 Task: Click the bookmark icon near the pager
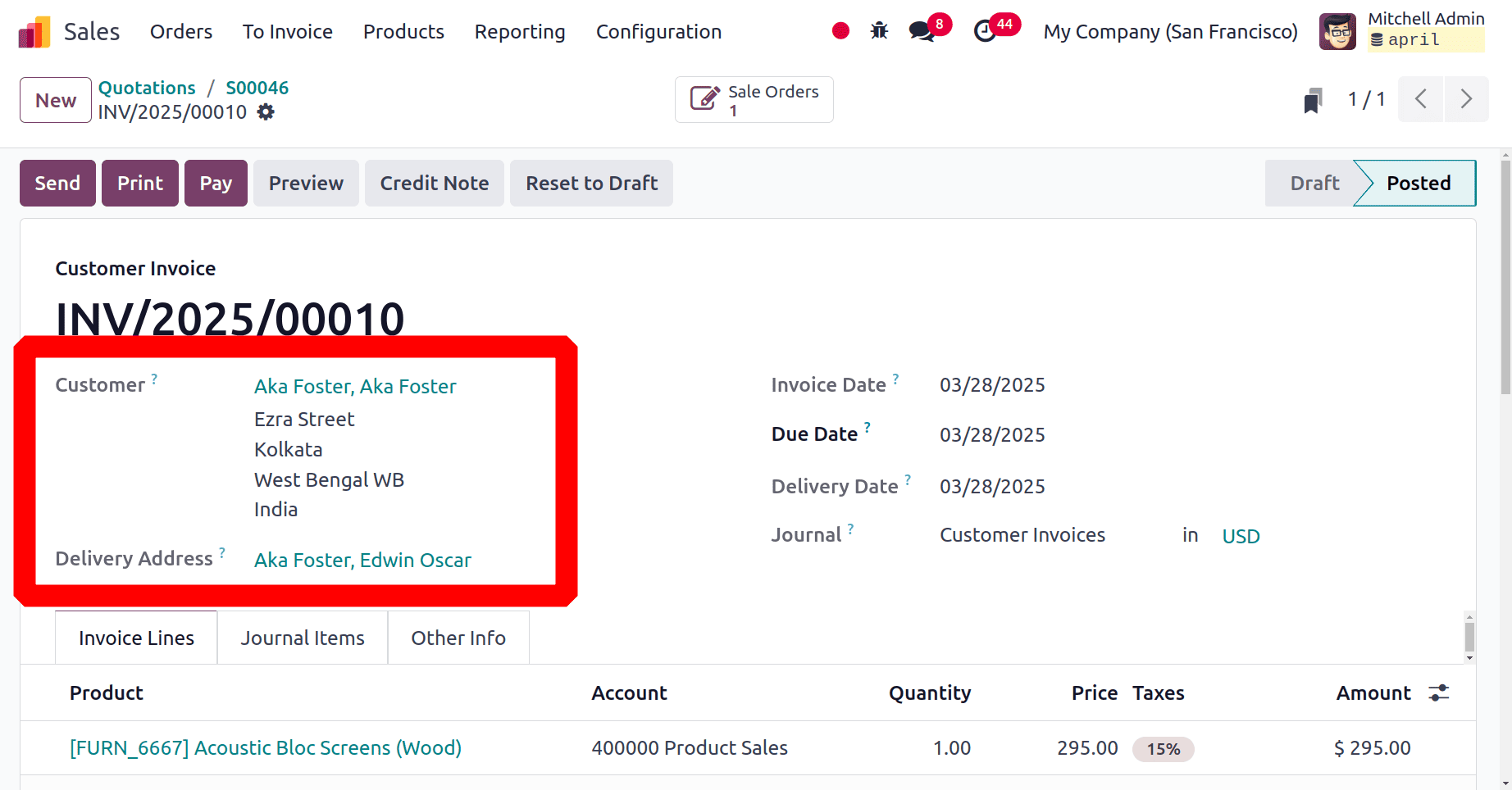coord(1313,99)
